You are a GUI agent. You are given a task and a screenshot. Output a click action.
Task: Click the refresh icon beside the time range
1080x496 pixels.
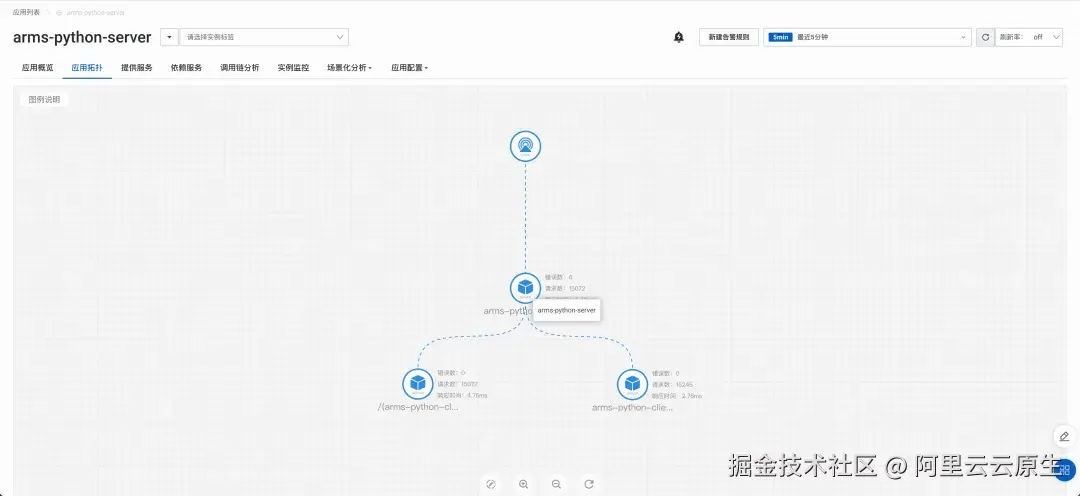click(x=985, y=37)
